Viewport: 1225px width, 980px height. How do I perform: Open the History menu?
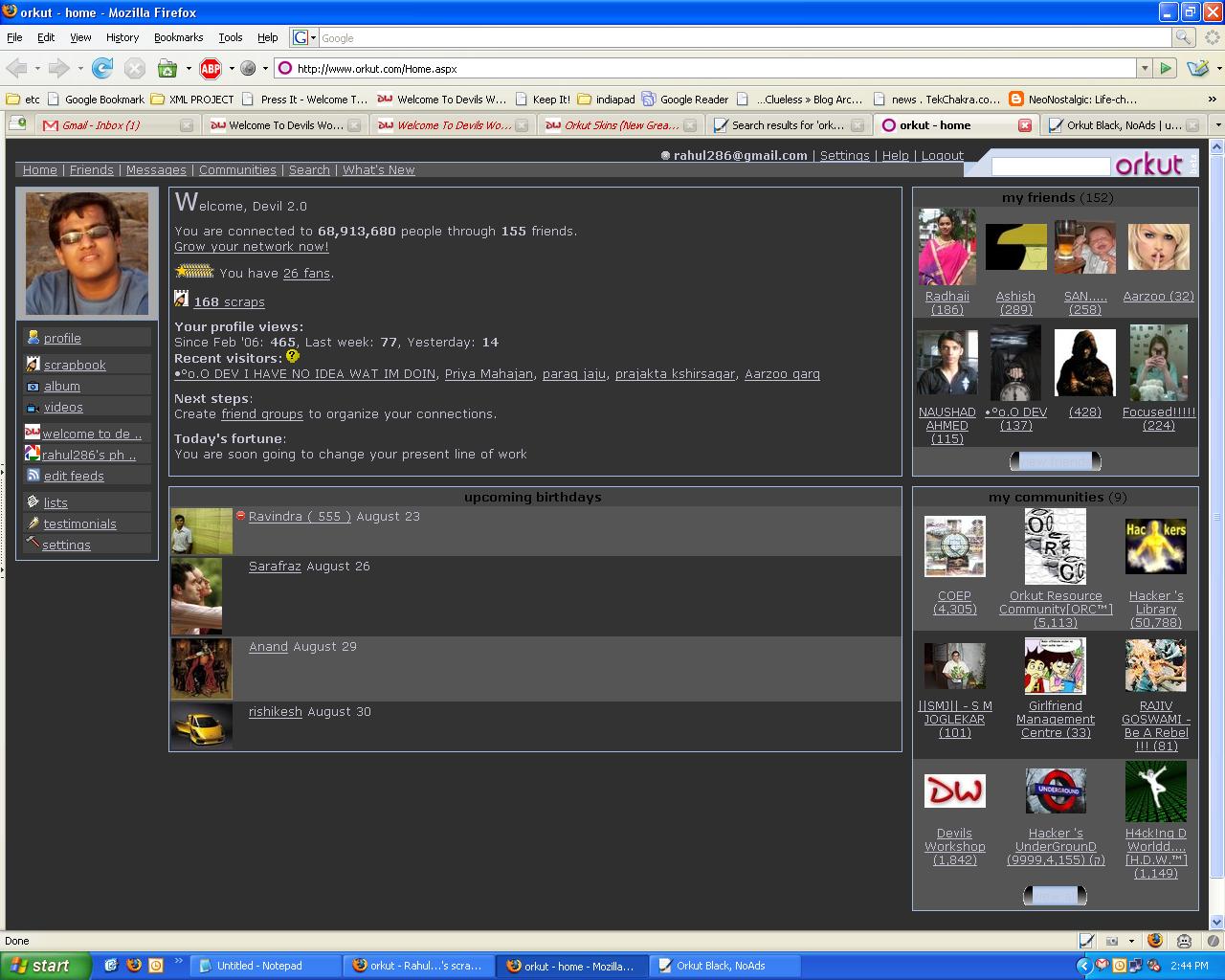(122, 37)
